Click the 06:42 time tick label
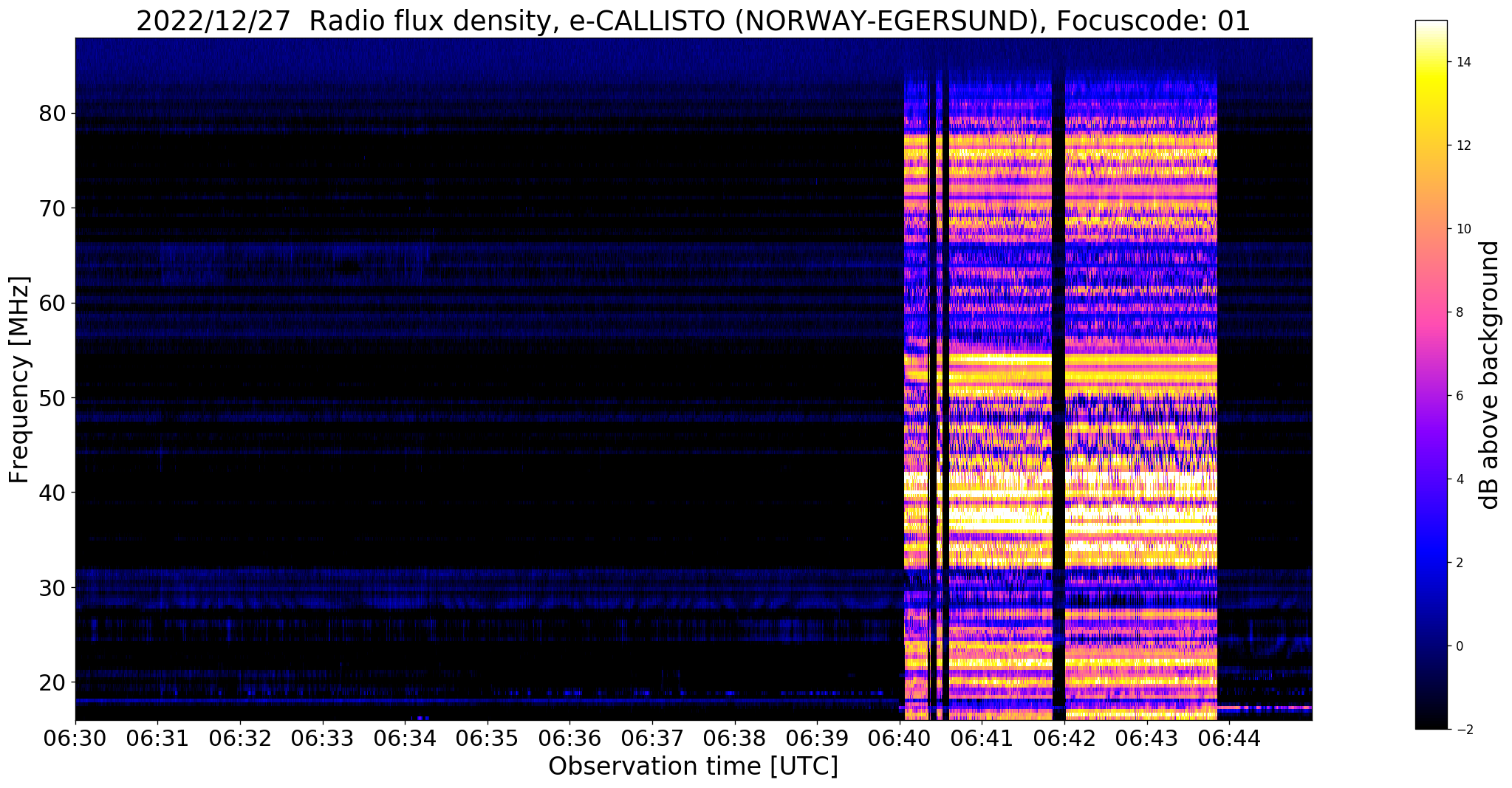 (1064, 738)
